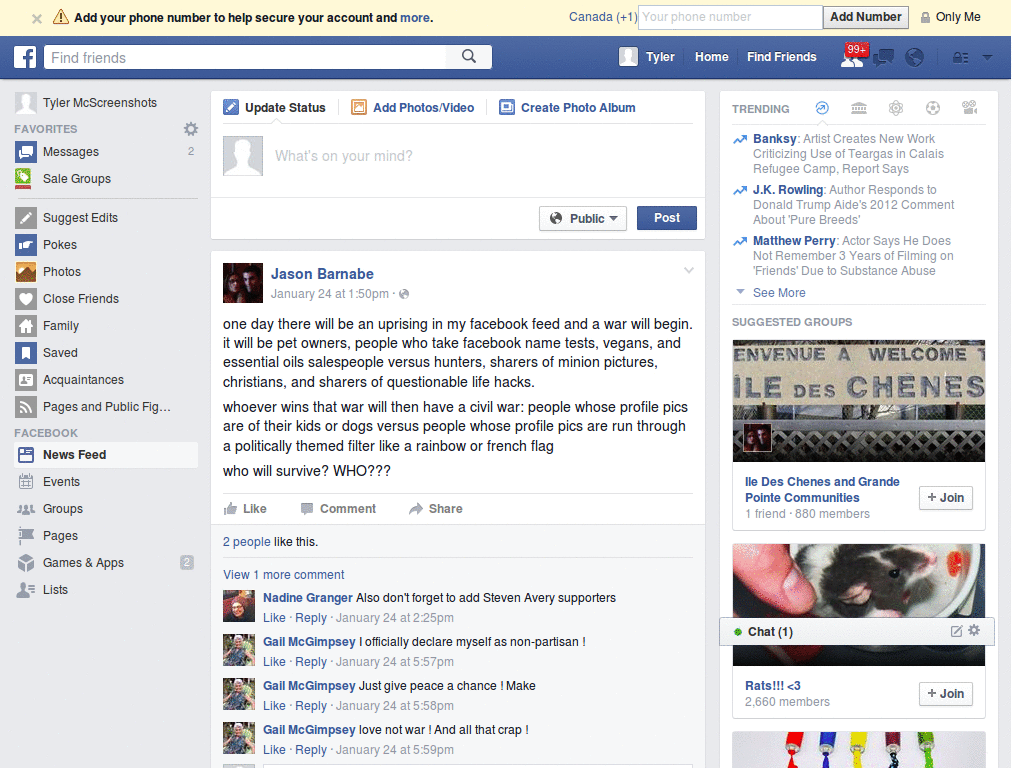Open Sale Groups in the sidebar
Image resolution: width=1024 pixels, height=768 pixels.
pos(106,178)
